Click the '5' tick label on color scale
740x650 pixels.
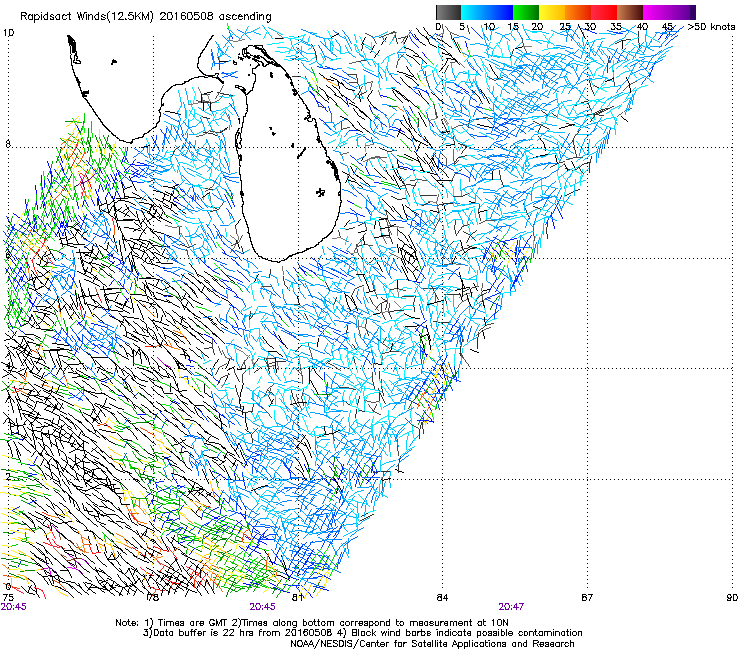tap(462, 27)
